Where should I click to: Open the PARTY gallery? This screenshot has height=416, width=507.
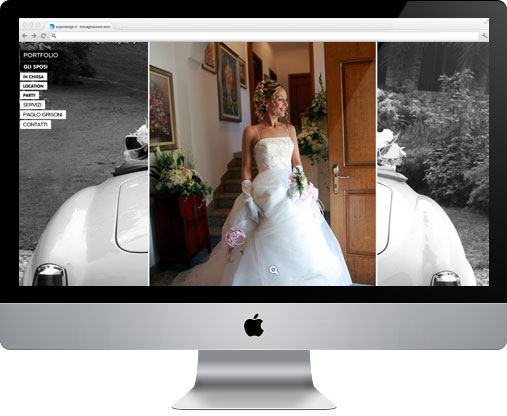[x=29, y=95]
